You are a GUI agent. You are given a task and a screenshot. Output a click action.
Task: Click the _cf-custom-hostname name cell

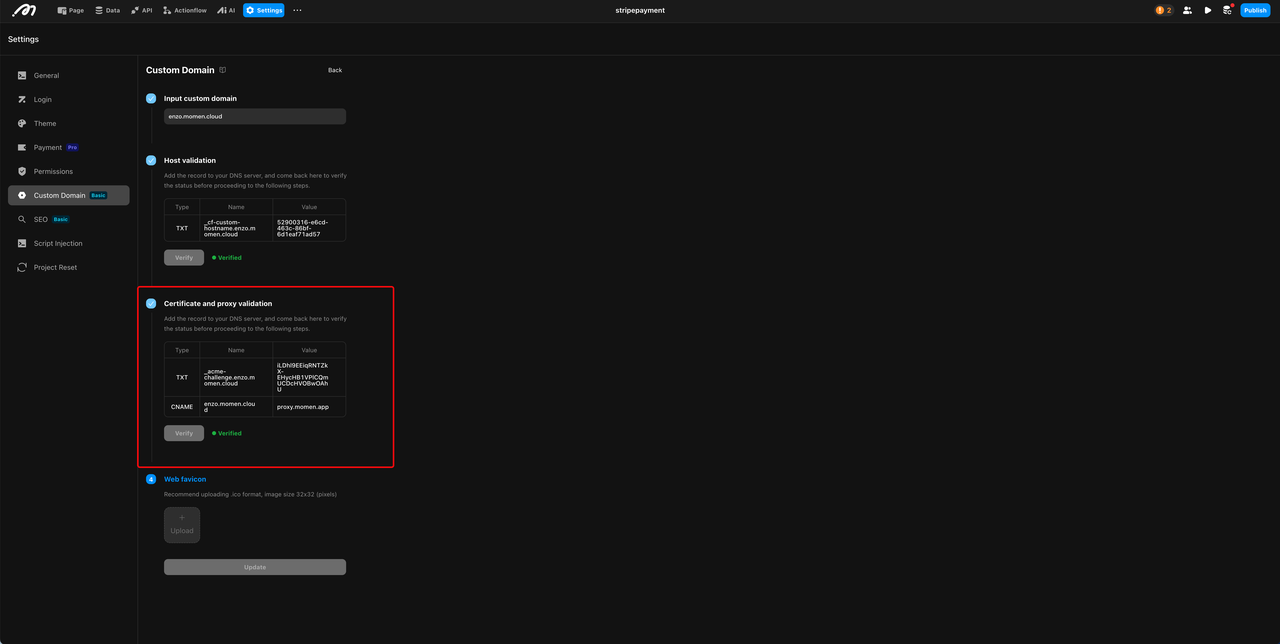pyautogui.click(x=236, y=228)
